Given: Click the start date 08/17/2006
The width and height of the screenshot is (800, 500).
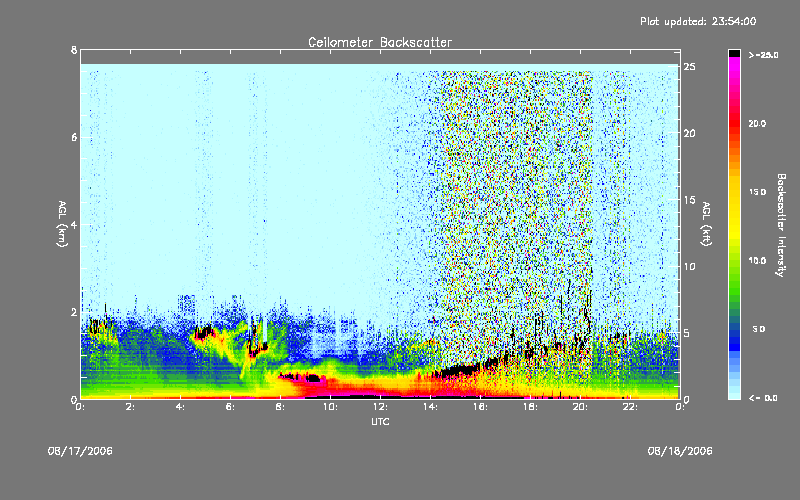Looking at the screenshot, I should [80, 451].
